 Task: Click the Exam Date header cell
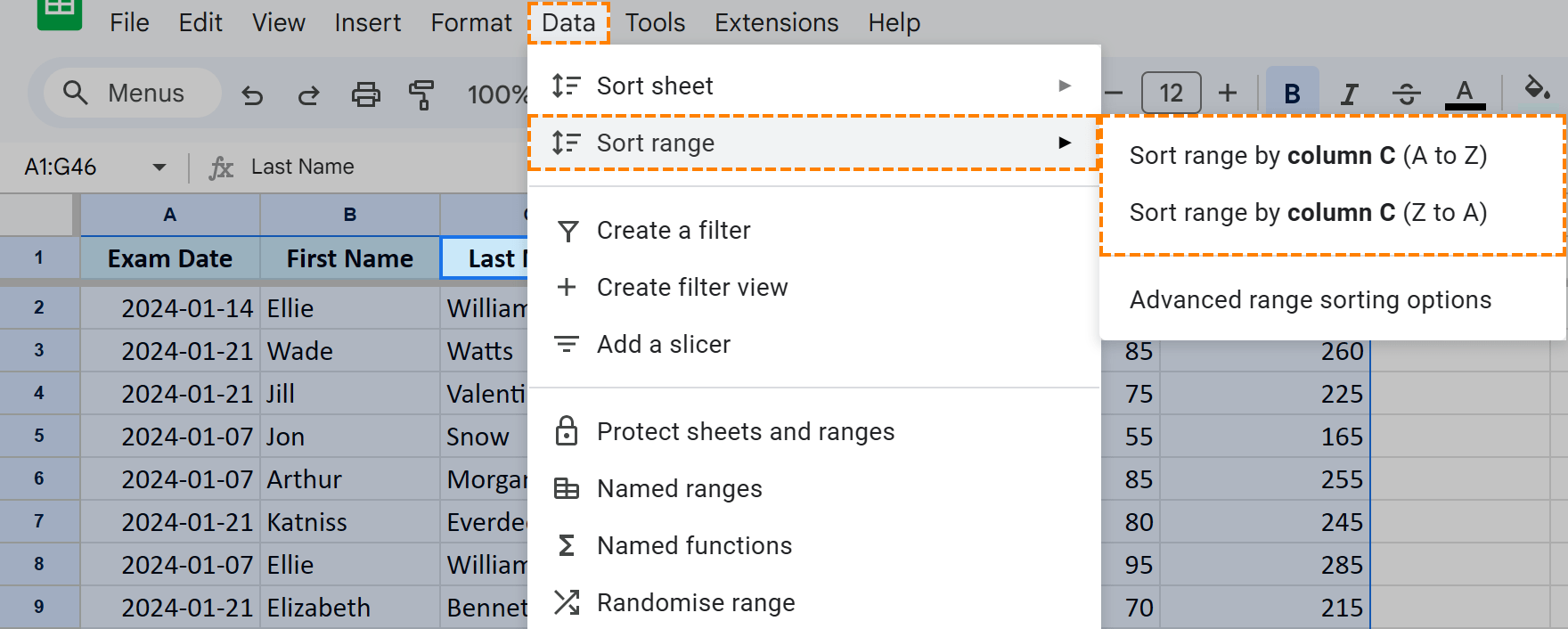click(x=170, y=258)
